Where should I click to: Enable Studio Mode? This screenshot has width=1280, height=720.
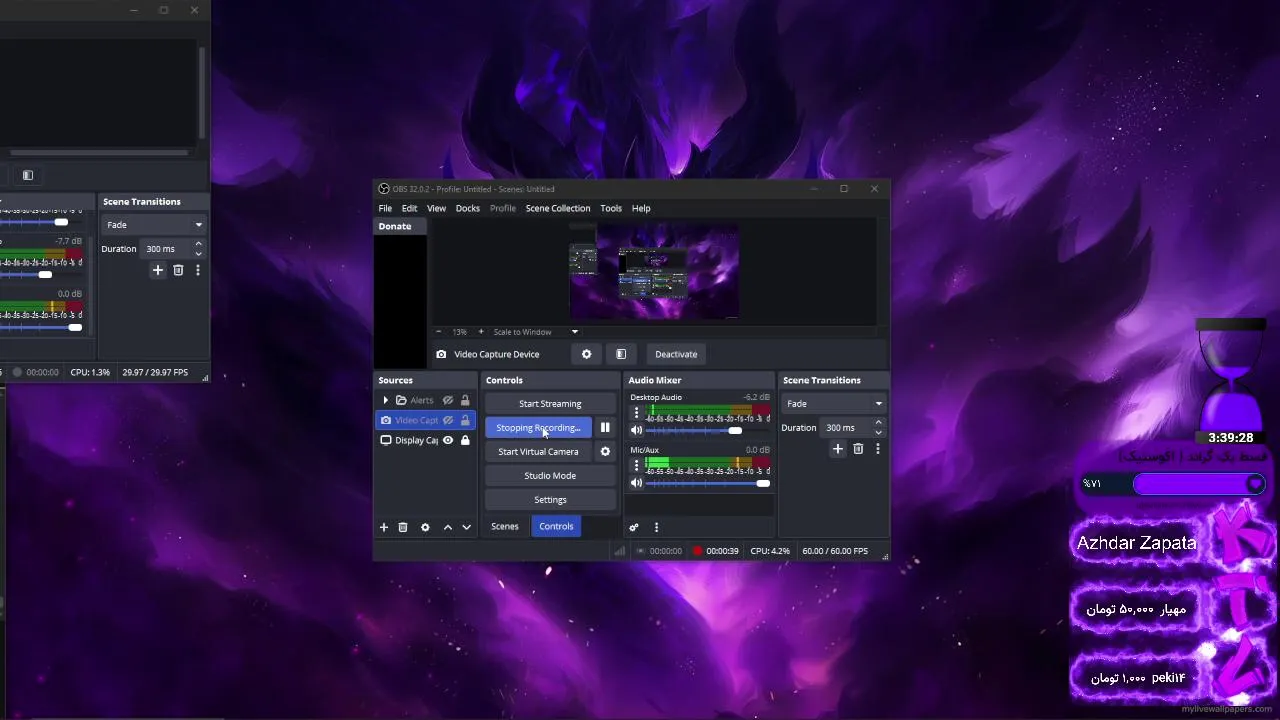550,476
